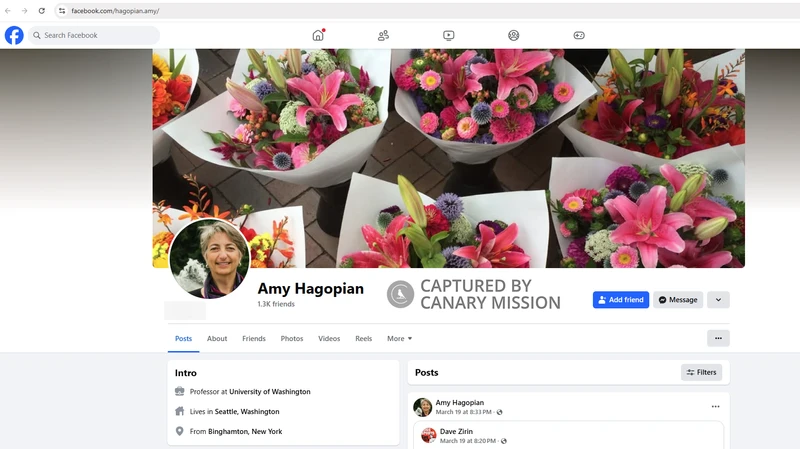Switch to the Videos tab
The width and height of the screenshot is (800, 449).
click(x=329, y=338)
